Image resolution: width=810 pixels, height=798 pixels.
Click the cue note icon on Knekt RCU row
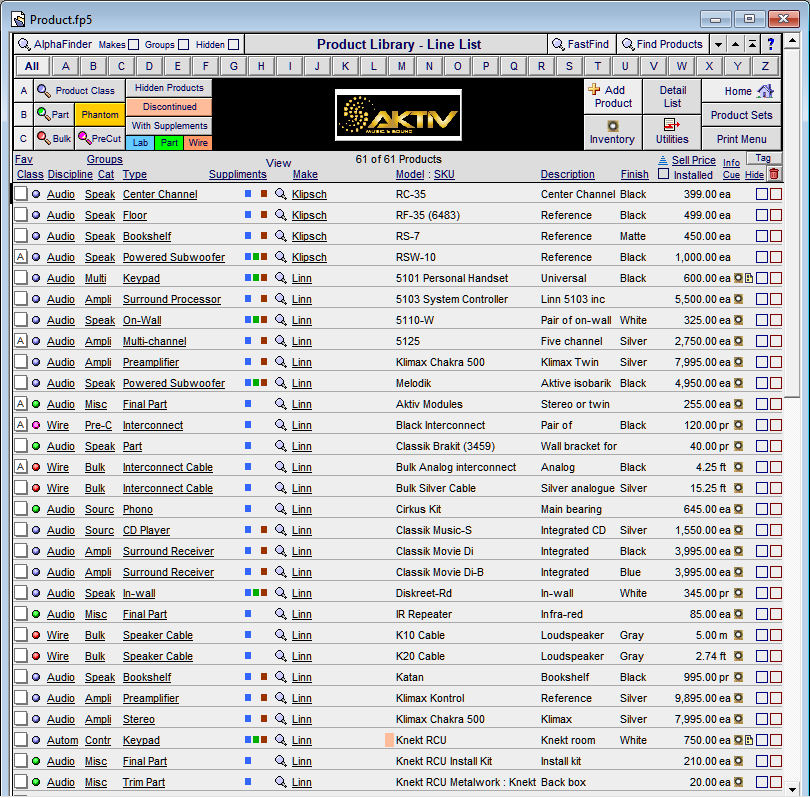[x=749, y=740]
